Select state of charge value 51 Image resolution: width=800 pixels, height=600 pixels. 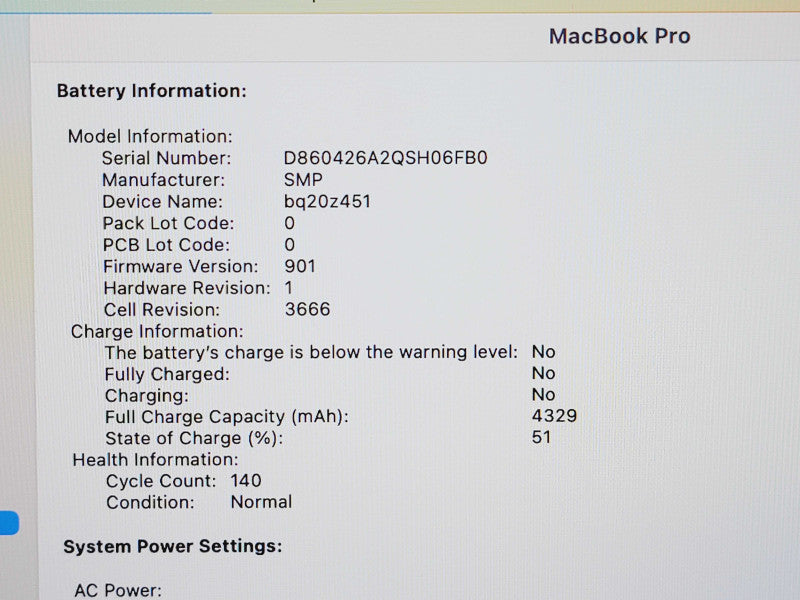[541, 437]
